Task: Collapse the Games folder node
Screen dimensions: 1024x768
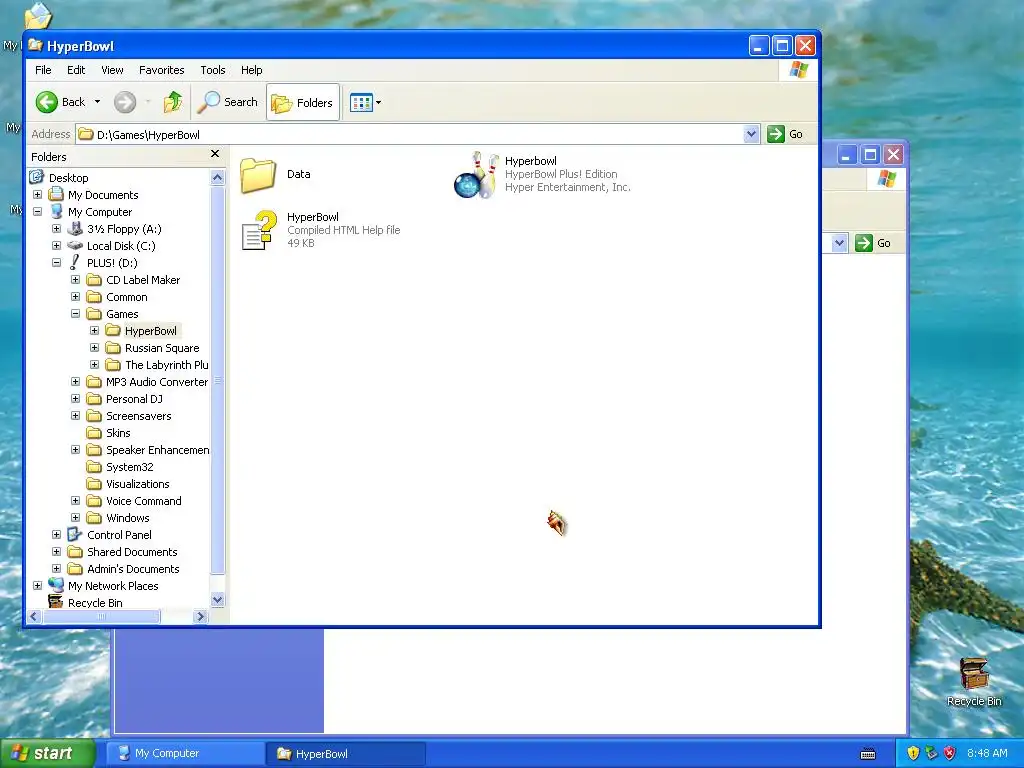Action: [75, 313]
